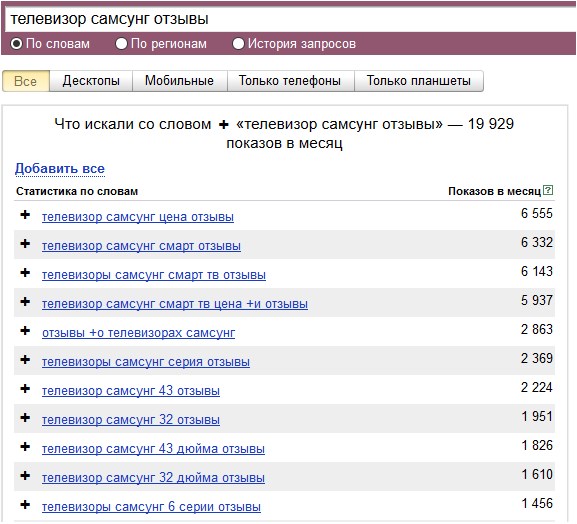The height and width of the screenshot is (524, 577).
Task: Add 'телевизор самсунг 32 отзывы' with plus
Action: pos(25,418)
